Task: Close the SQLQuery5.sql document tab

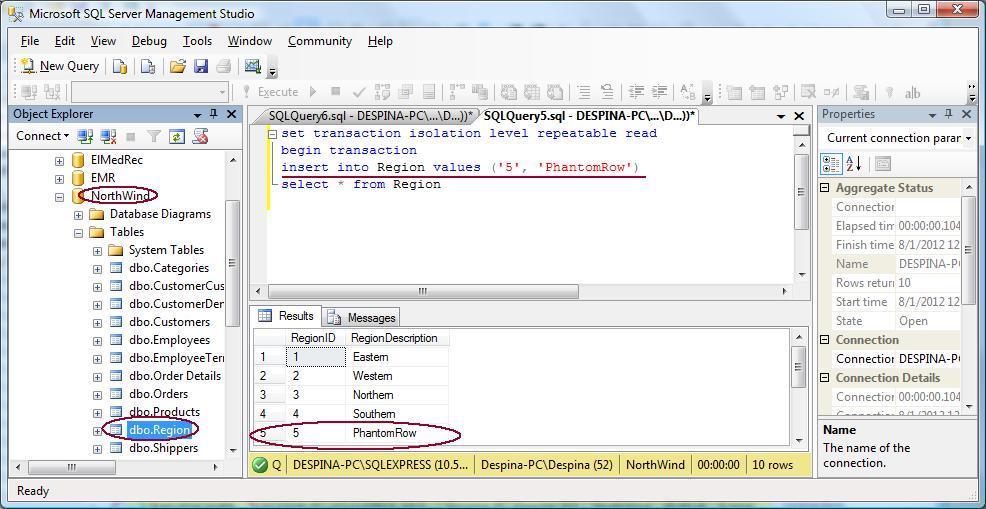Action: tap(799, 116)
